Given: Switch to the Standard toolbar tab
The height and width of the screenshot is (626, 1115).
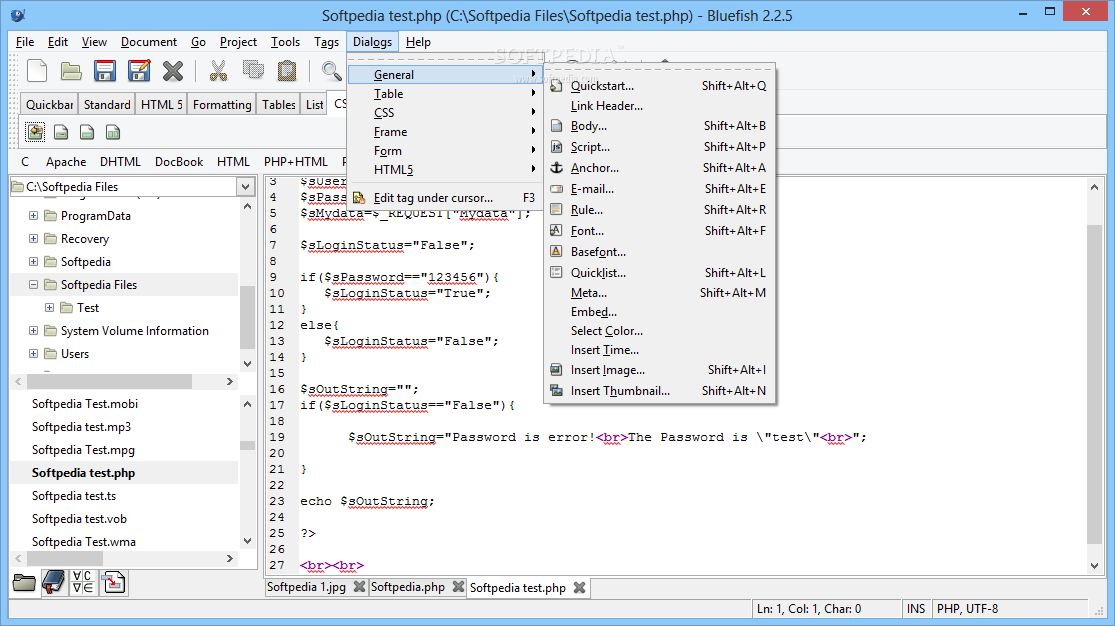Looking at the screenshot, I should pos(107,105).
